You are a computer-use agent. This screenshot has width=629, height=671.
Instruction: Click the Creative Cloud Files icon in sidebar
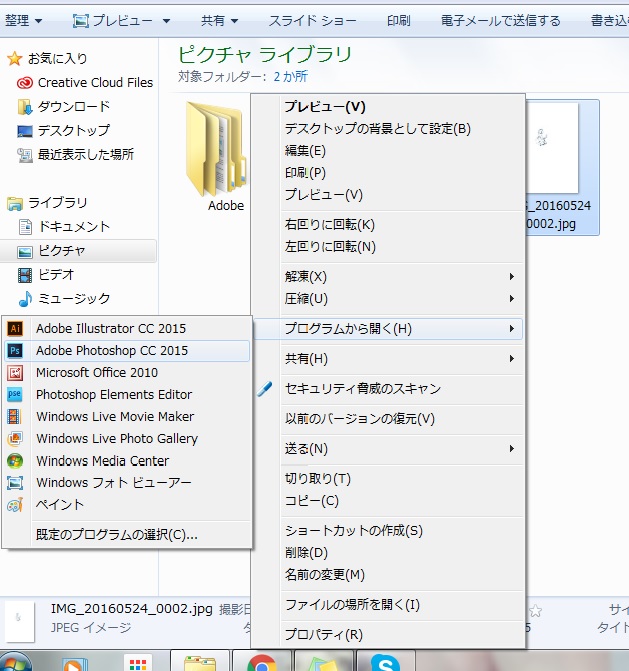[x=25, y=83]
